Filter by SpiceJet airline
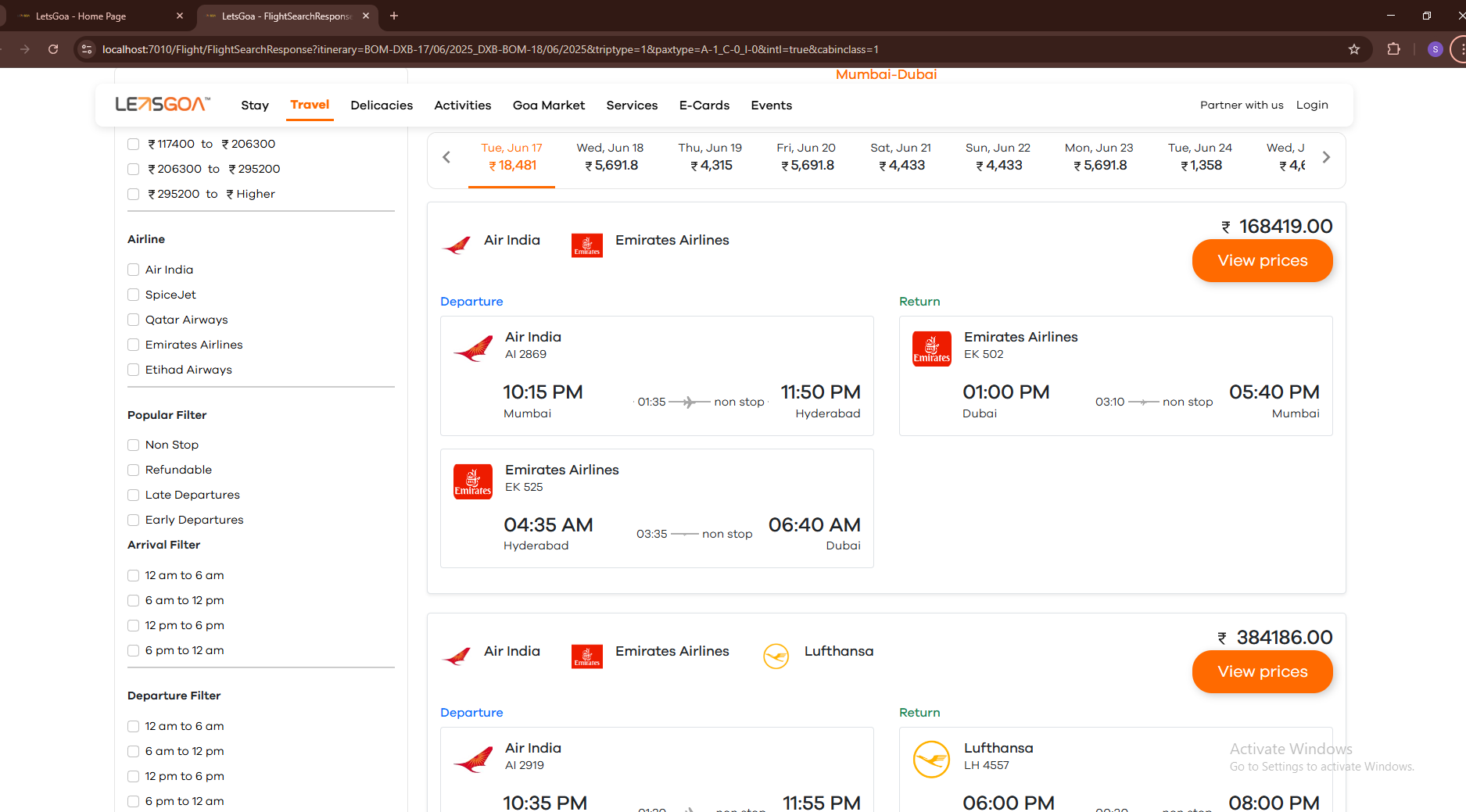1466x812 pixels. tap(133, 295)
